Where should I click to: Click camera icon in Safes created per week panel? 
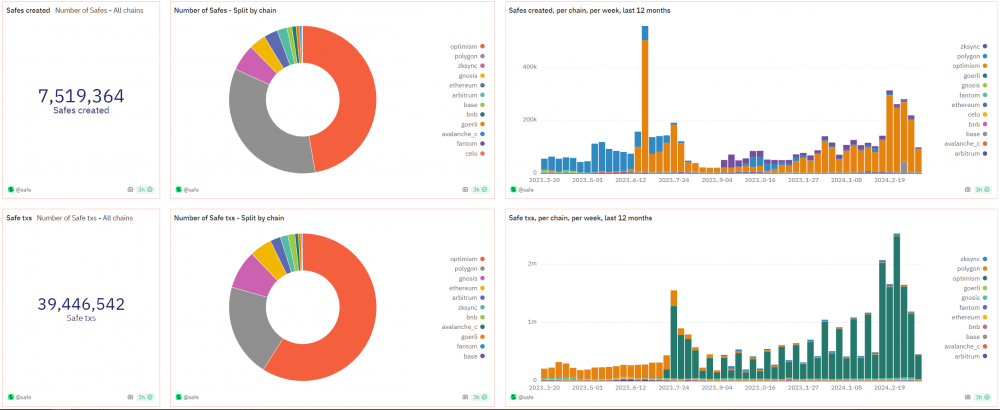pyautogui.click(x=969, y=189)
